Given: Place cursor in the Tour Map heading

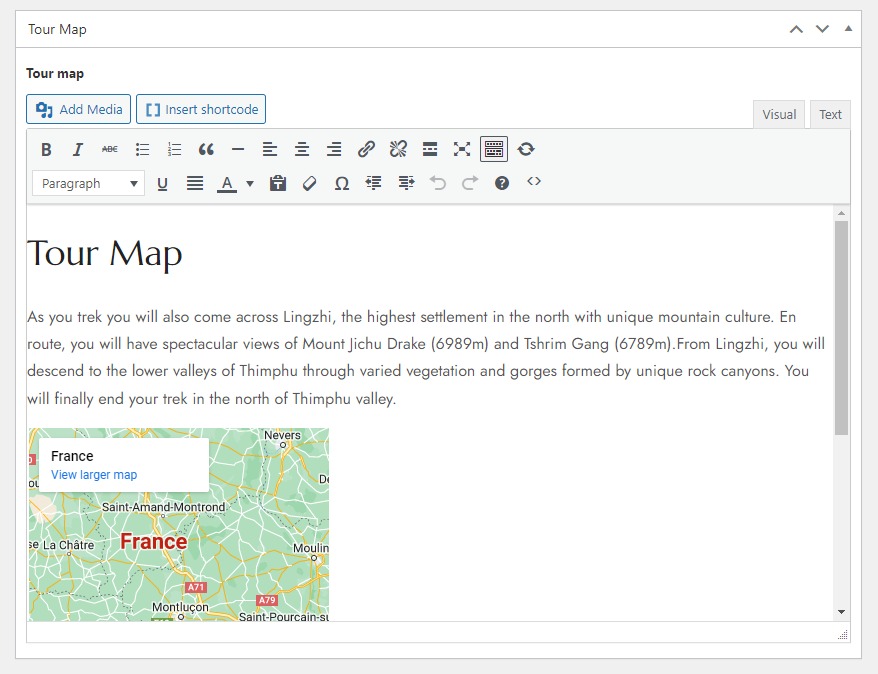Looking at the screenshot, I should pos(105,254).
